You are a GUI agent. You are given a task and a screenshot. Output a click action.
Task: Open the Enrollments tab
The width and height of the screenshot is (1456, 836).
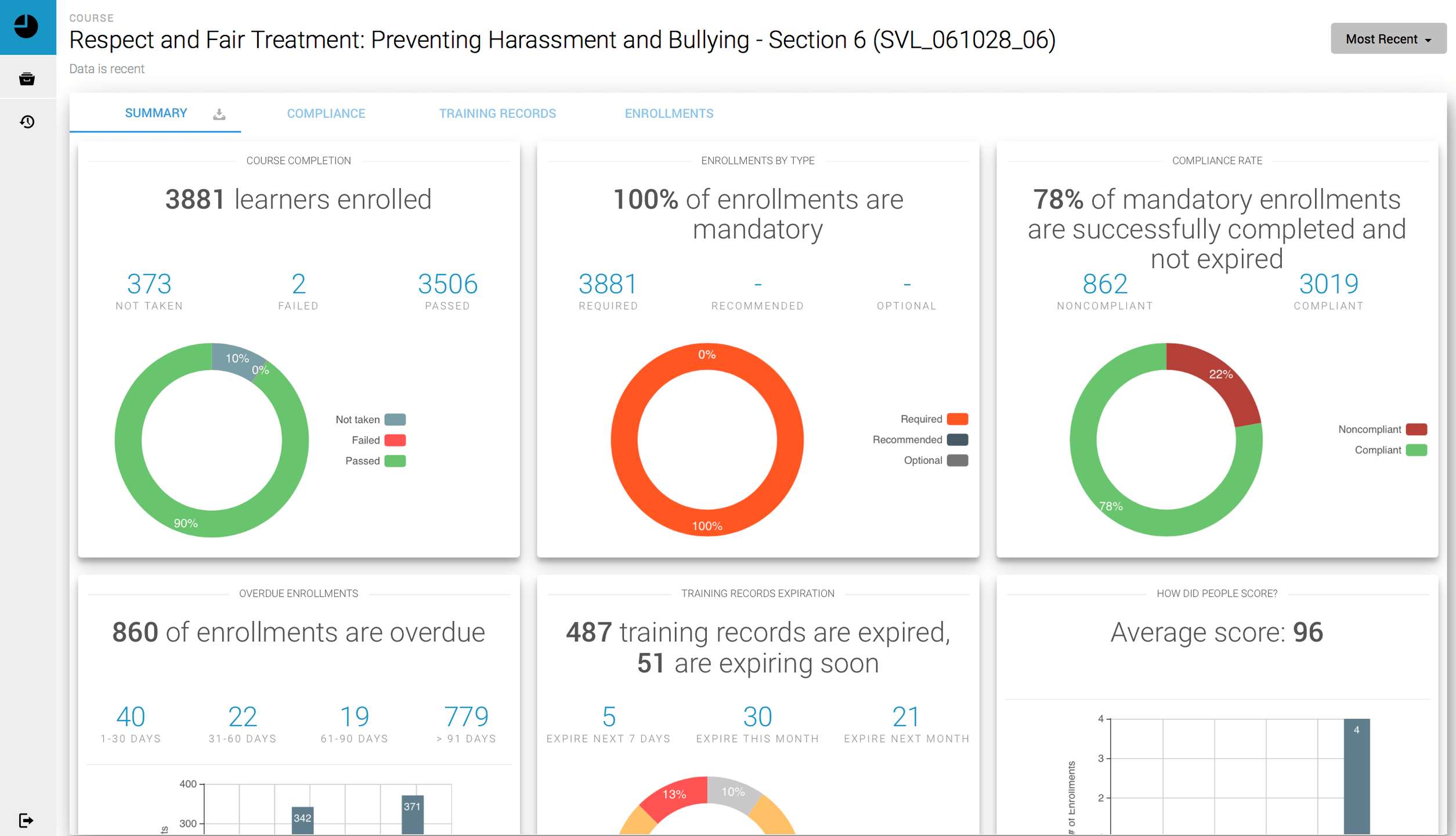pyautogui.click(x=669, y=114)
